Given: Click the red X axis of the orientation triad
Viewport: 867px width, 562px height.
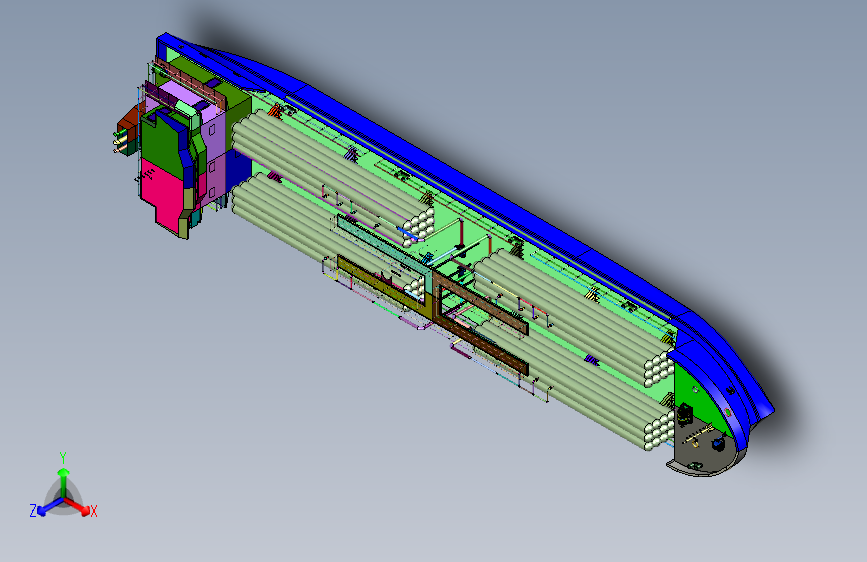Looking at the screenshot, I should click(78, 507).
